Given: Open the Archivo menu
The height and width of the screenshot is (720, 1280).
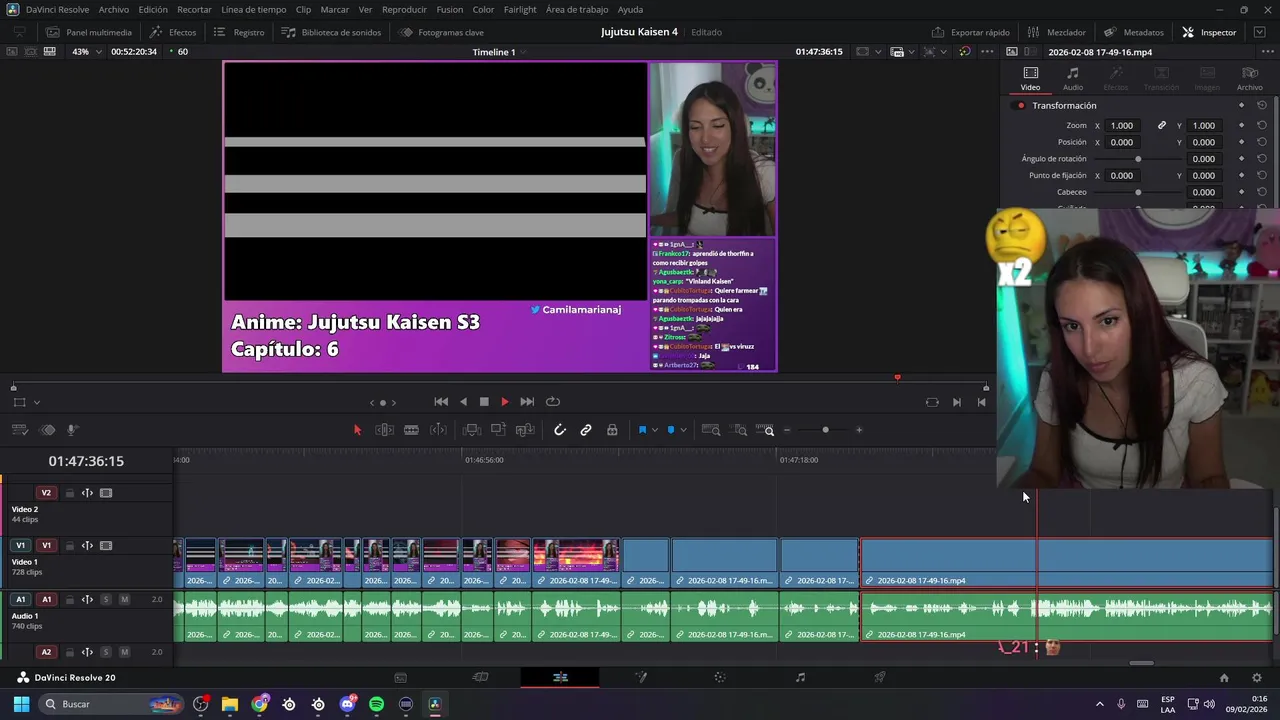Looking at the screenshot, I should pyautogui.click(x=113, y=9).
